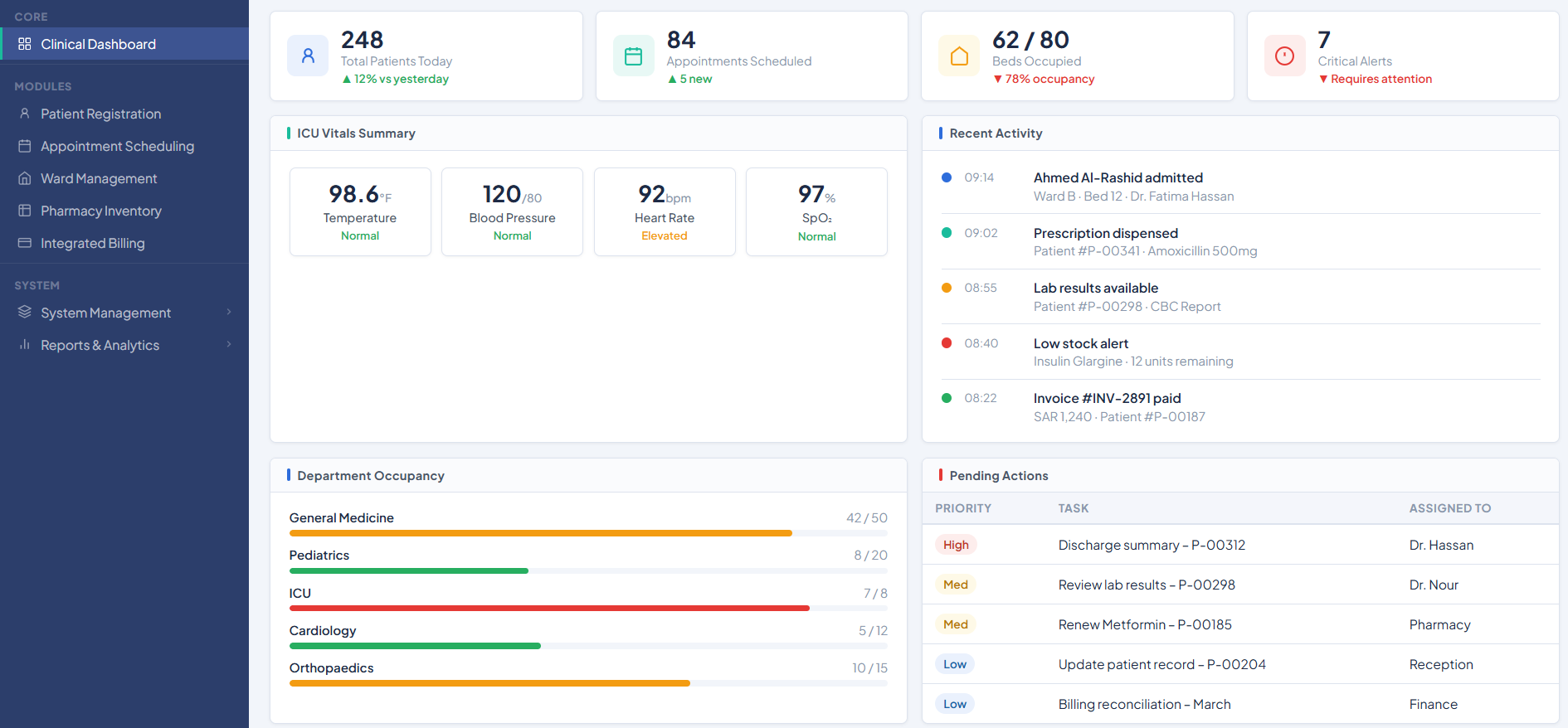Go to Appointment Scheduling module
The width and height of the screenshot is (1568, 728).
pos(117,146)
